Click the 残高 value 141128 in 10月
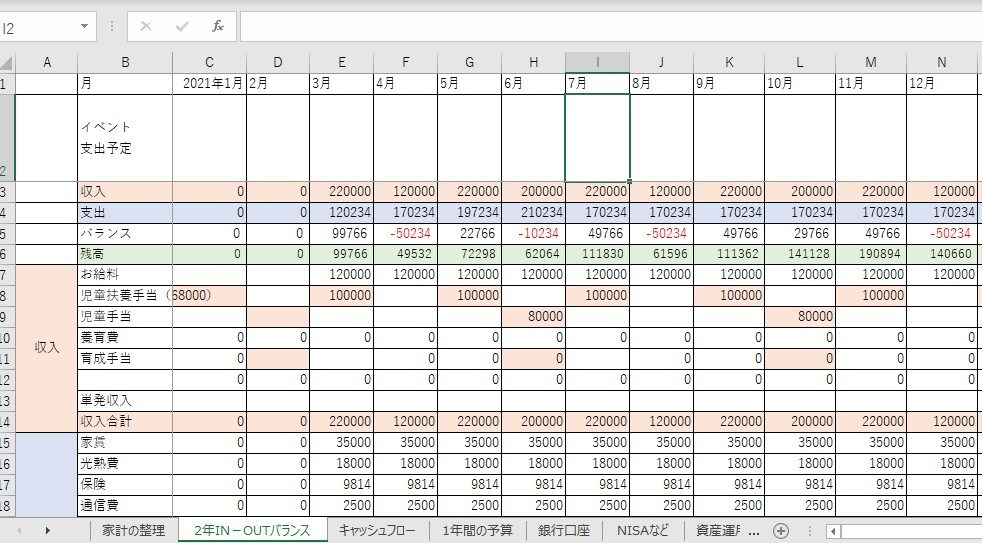The width and height of the screenshot is (982, 543). click(800, 254)
